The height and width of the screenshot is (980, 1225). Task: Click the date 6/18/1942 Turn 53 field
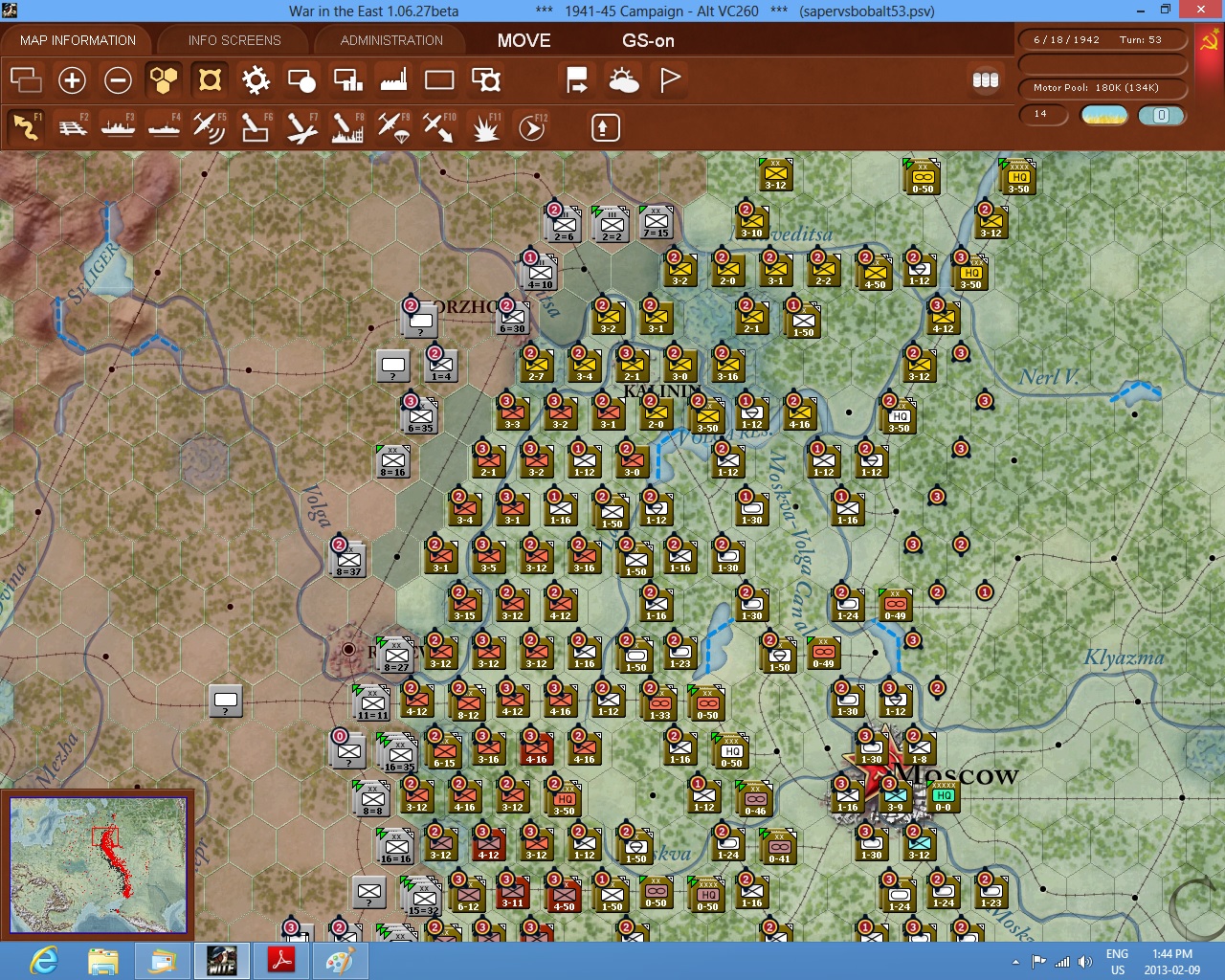point(1103,40)
